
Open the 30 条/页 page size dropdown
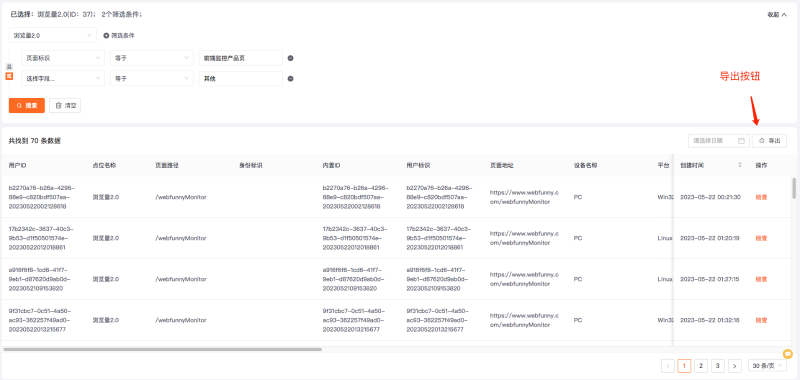(767, 365)
